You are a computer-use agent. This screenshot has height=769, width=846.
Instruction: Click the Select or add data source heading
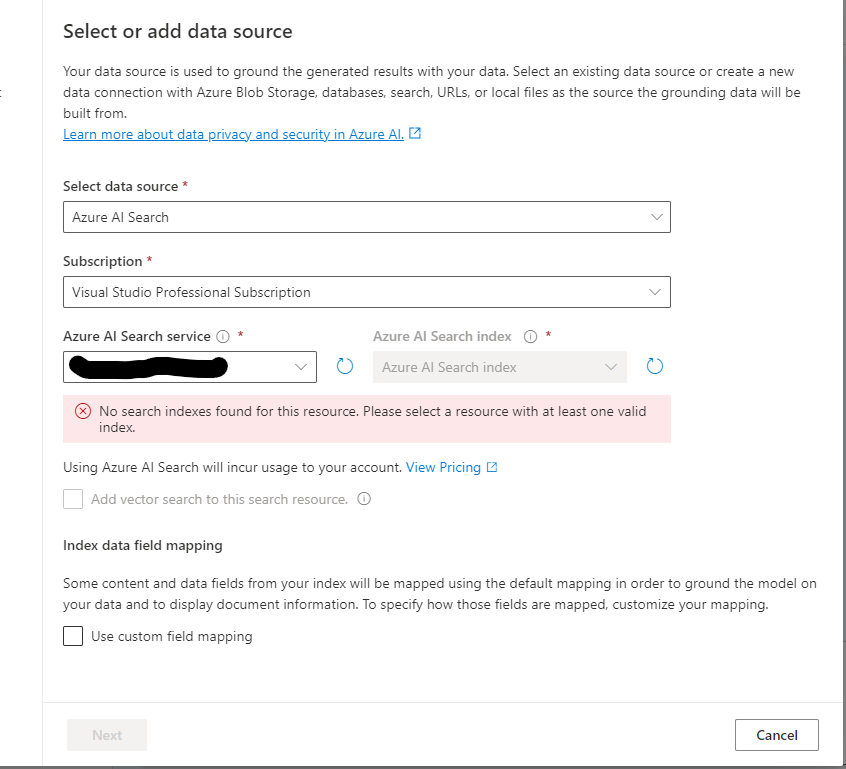pos(178,31)
